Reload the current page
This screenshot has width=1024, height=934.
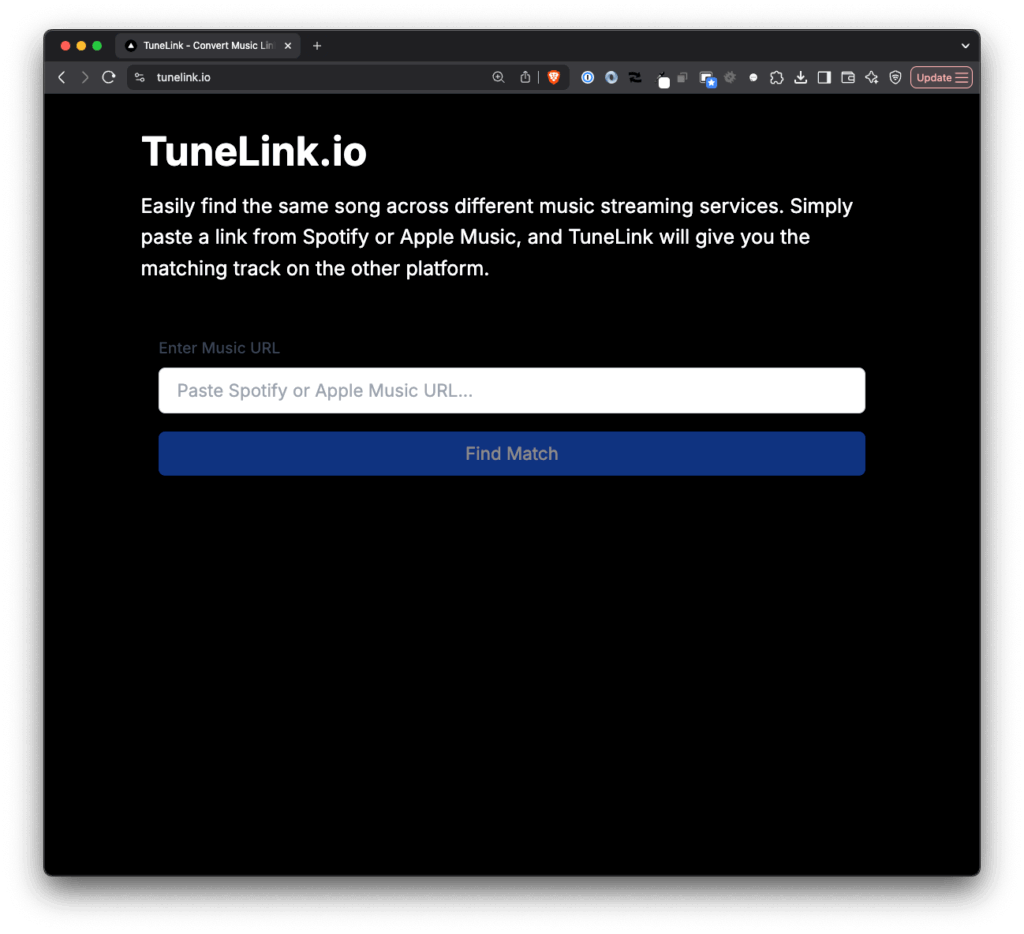(x=109, y=77)
